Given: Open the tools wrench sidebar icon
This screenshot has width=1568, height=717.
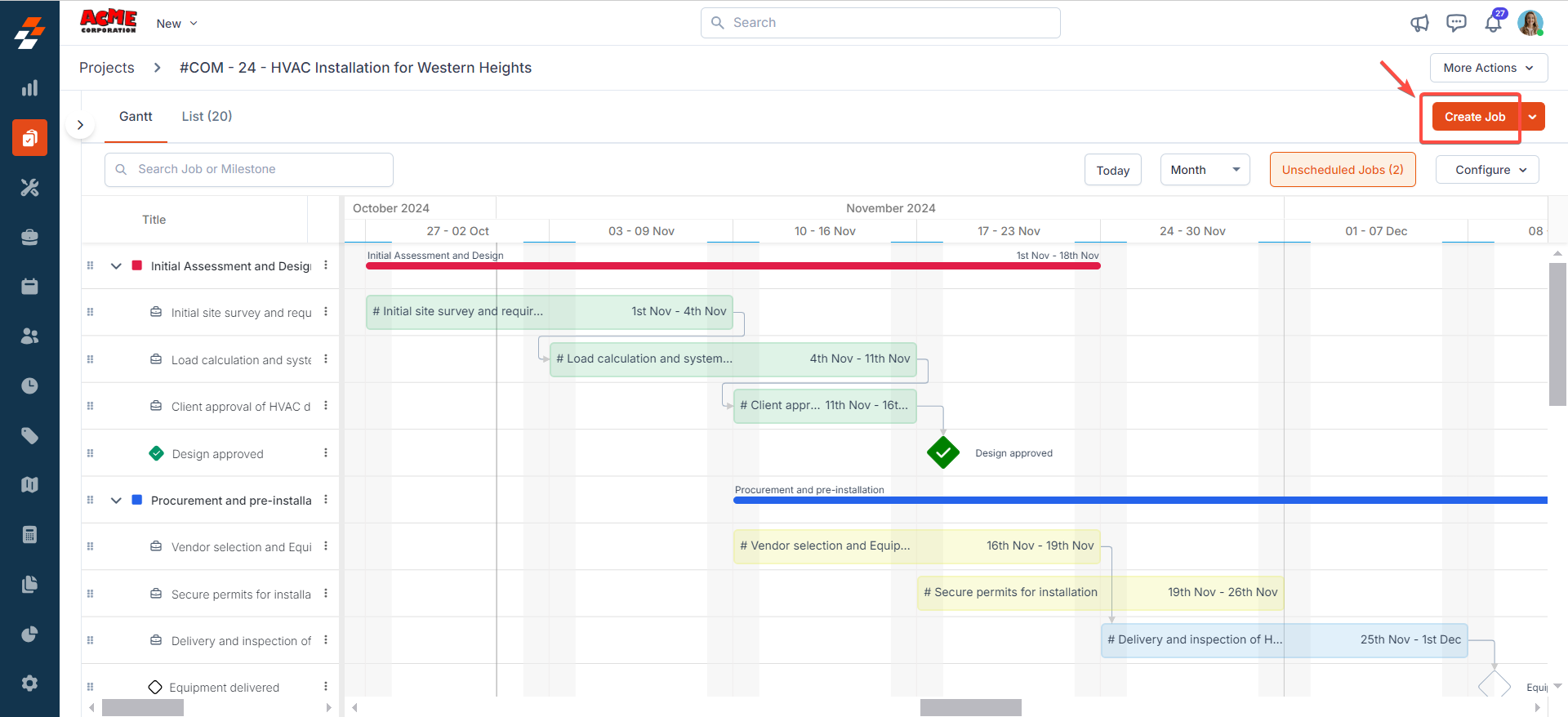Looking at the screenshot, I should pos(29,188).
